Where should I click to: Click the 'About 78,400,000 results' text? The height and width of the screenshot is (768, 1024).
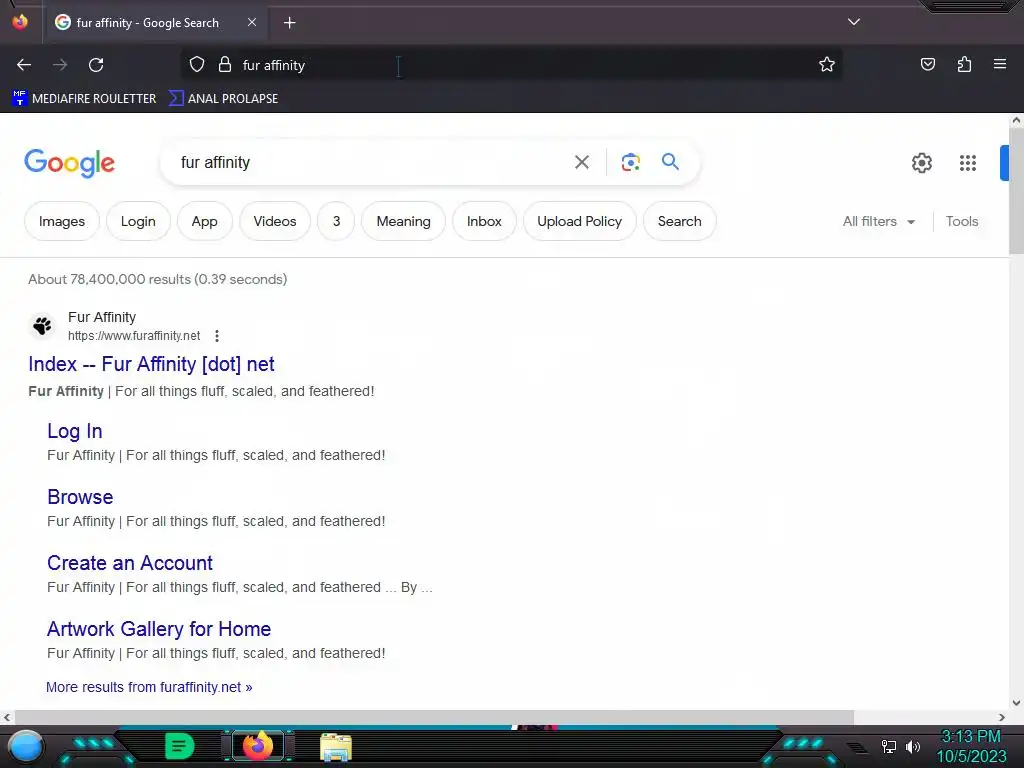coord(157,280)
